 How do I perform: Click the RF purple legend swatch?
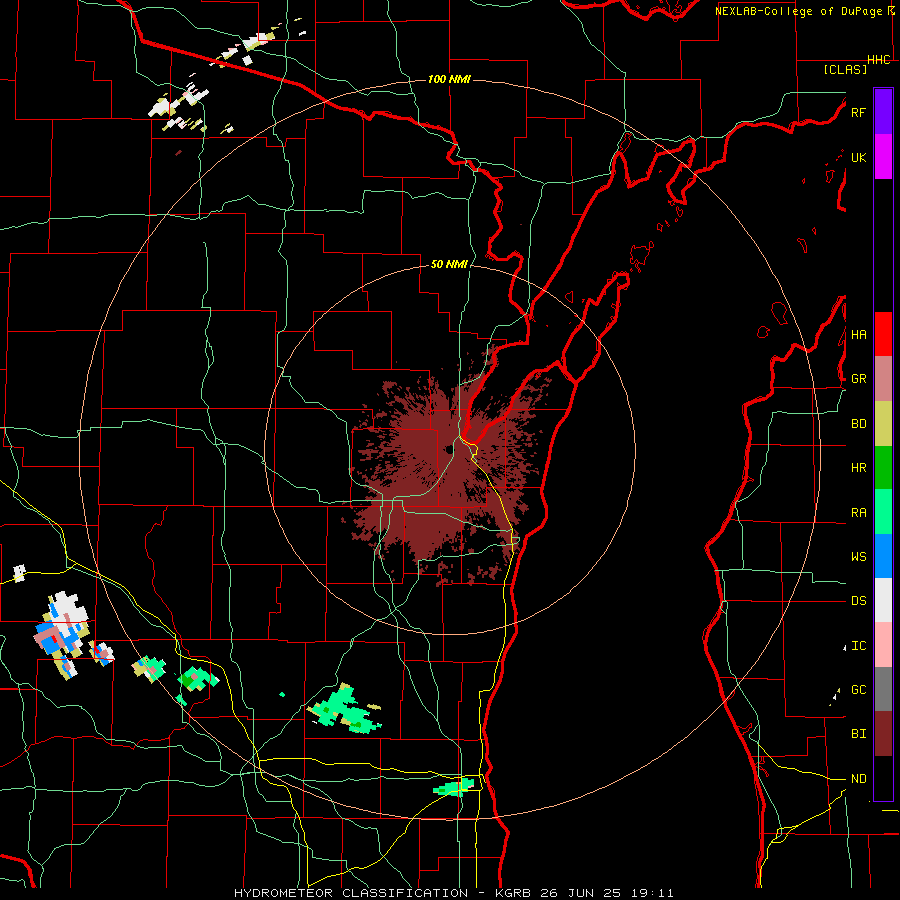pyautogui.click(x=883, y=112)
